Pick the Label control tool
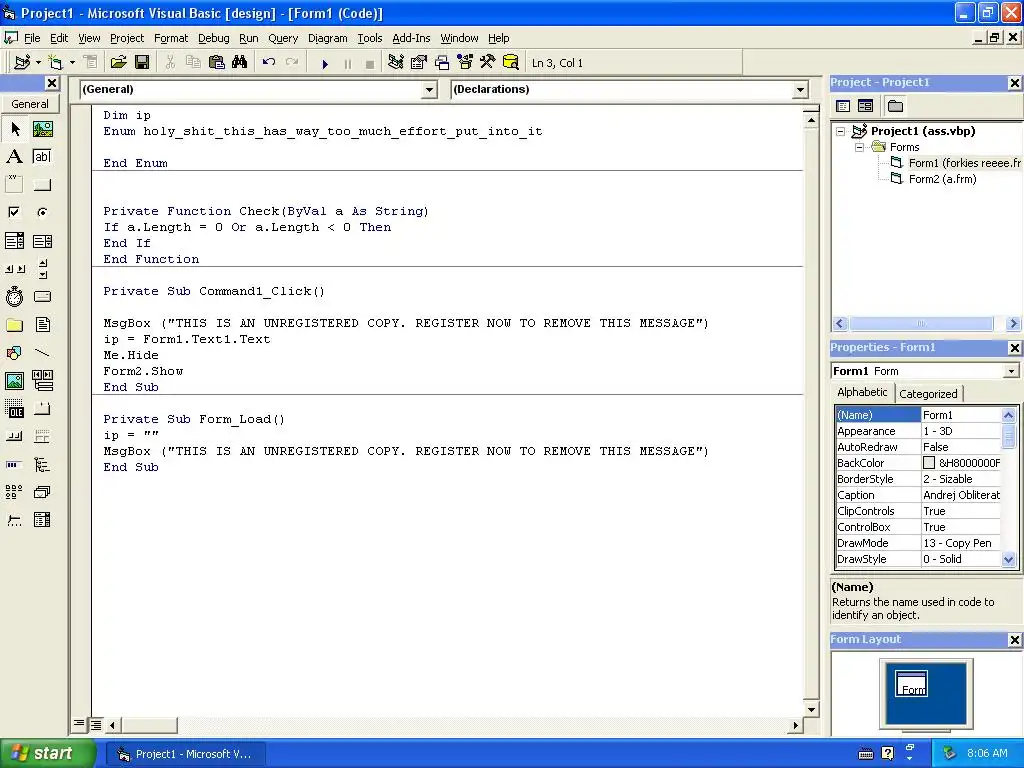The height and width of the screenshot is (768, 1024). tap(14, 157)
